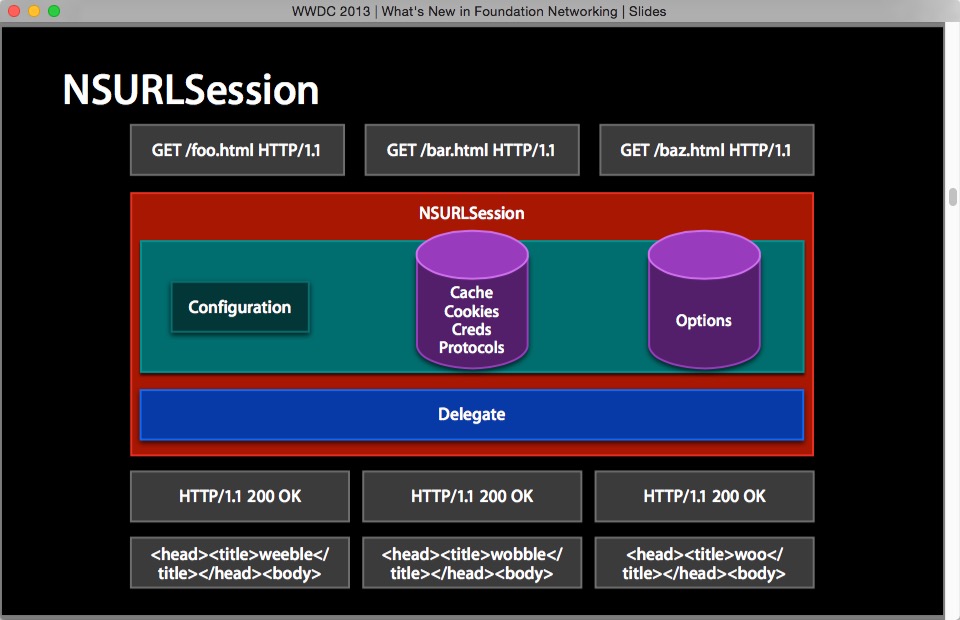Click the large NSURLSession slide heading
Image resolution: width=960 pixels, height=620 pixels.
[x=191, y=90]
